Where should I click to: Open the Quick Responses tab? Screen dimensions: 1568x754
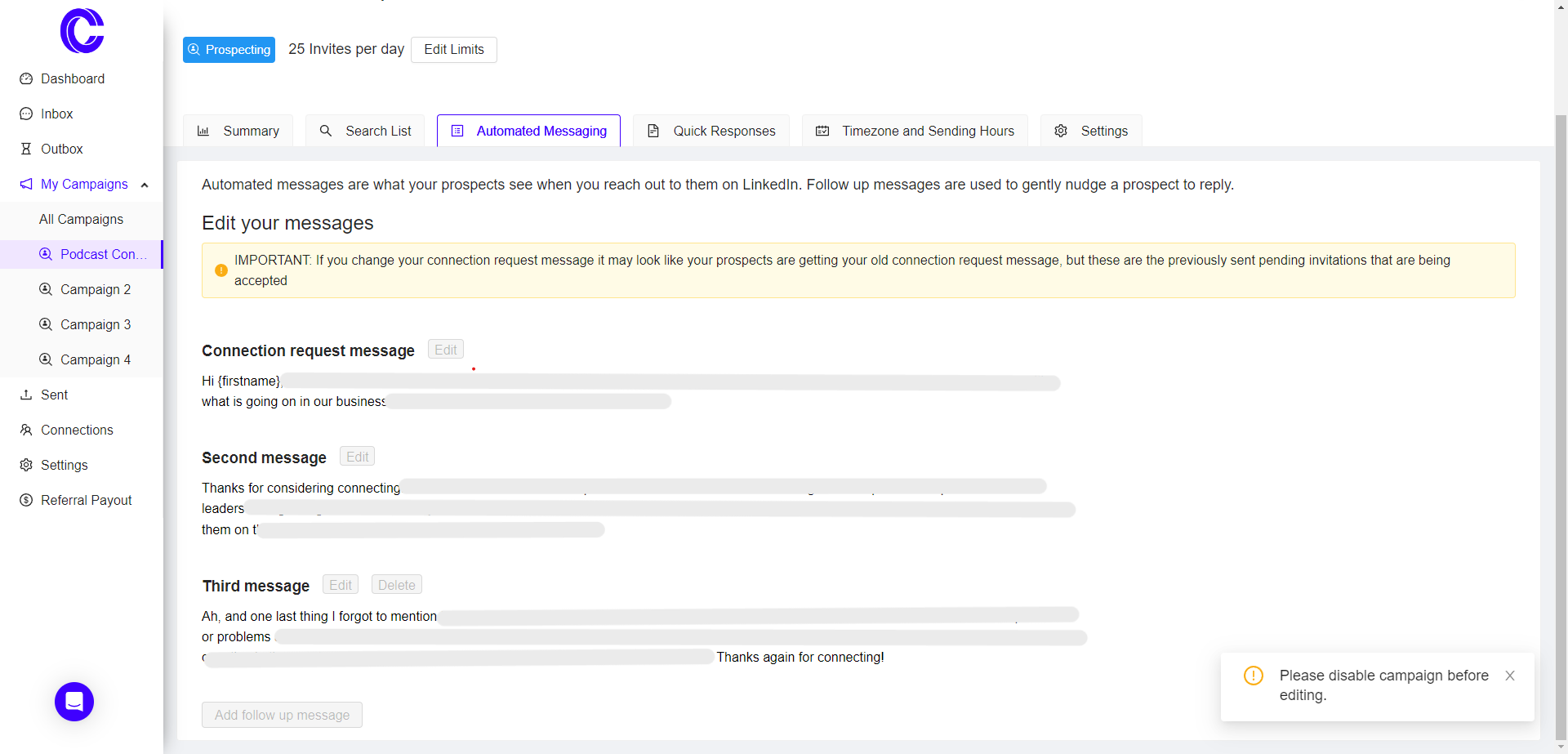[710, 132]
